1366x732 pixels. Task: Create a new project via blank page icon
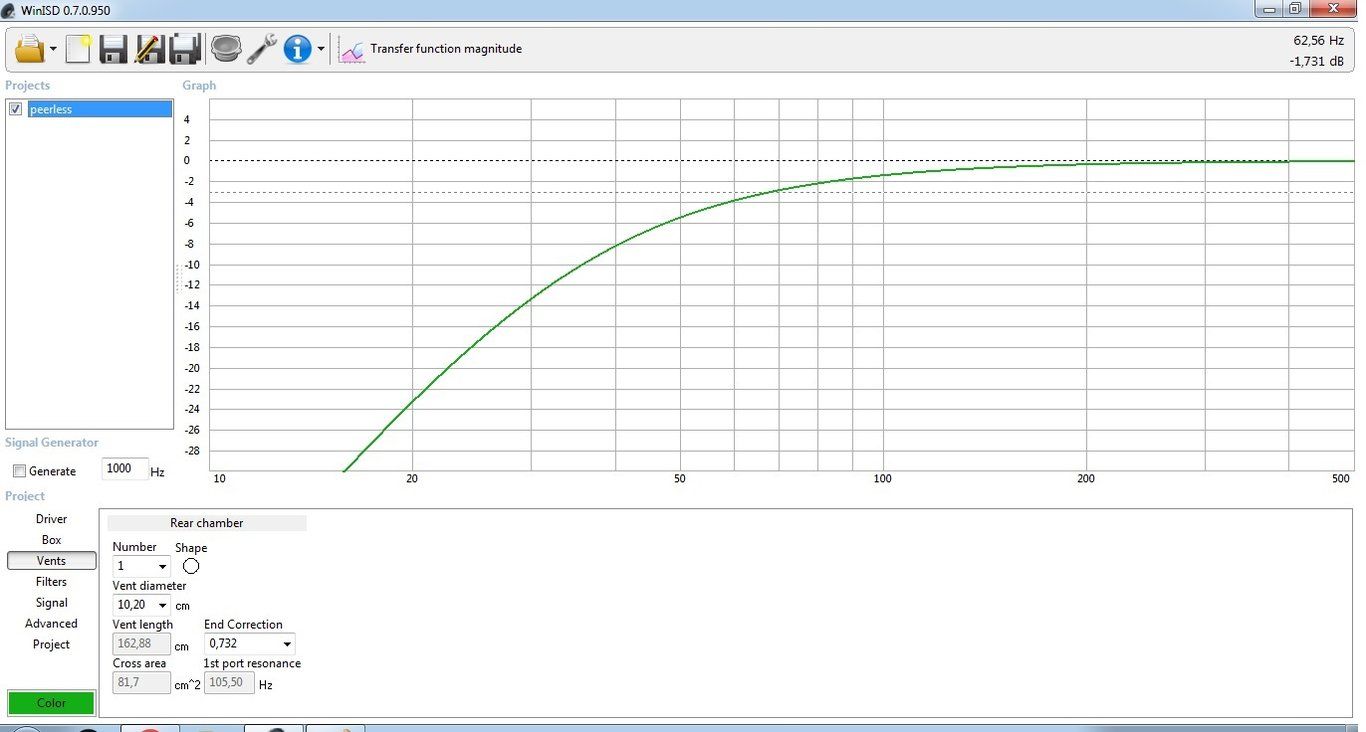[x=78, y=48]
